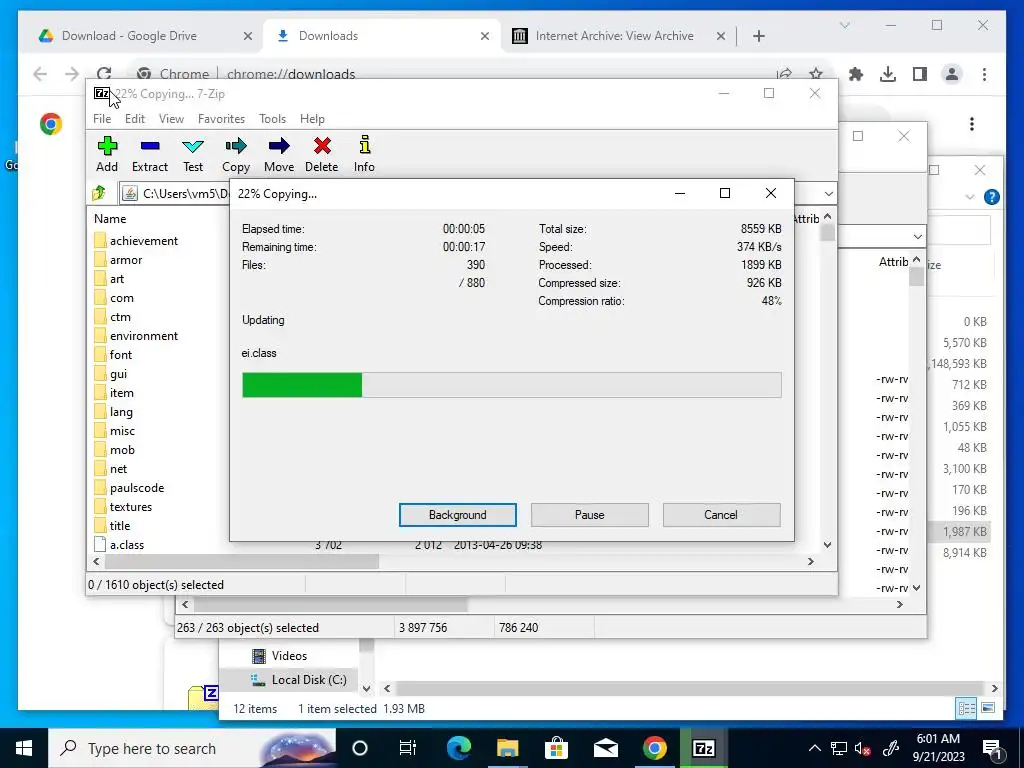Expand the 7-Zip path dropdown
The image size is (1024, 768).
click(828, 193)
